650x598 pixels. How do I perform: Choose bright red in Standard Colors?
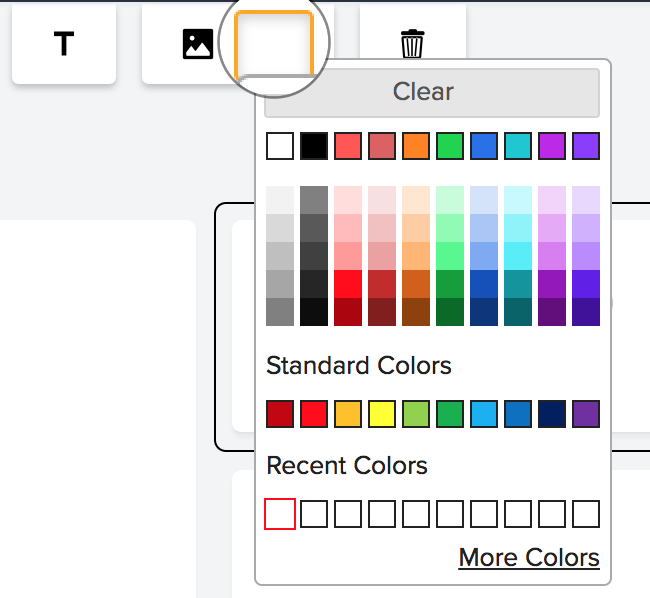coord(314,414)
